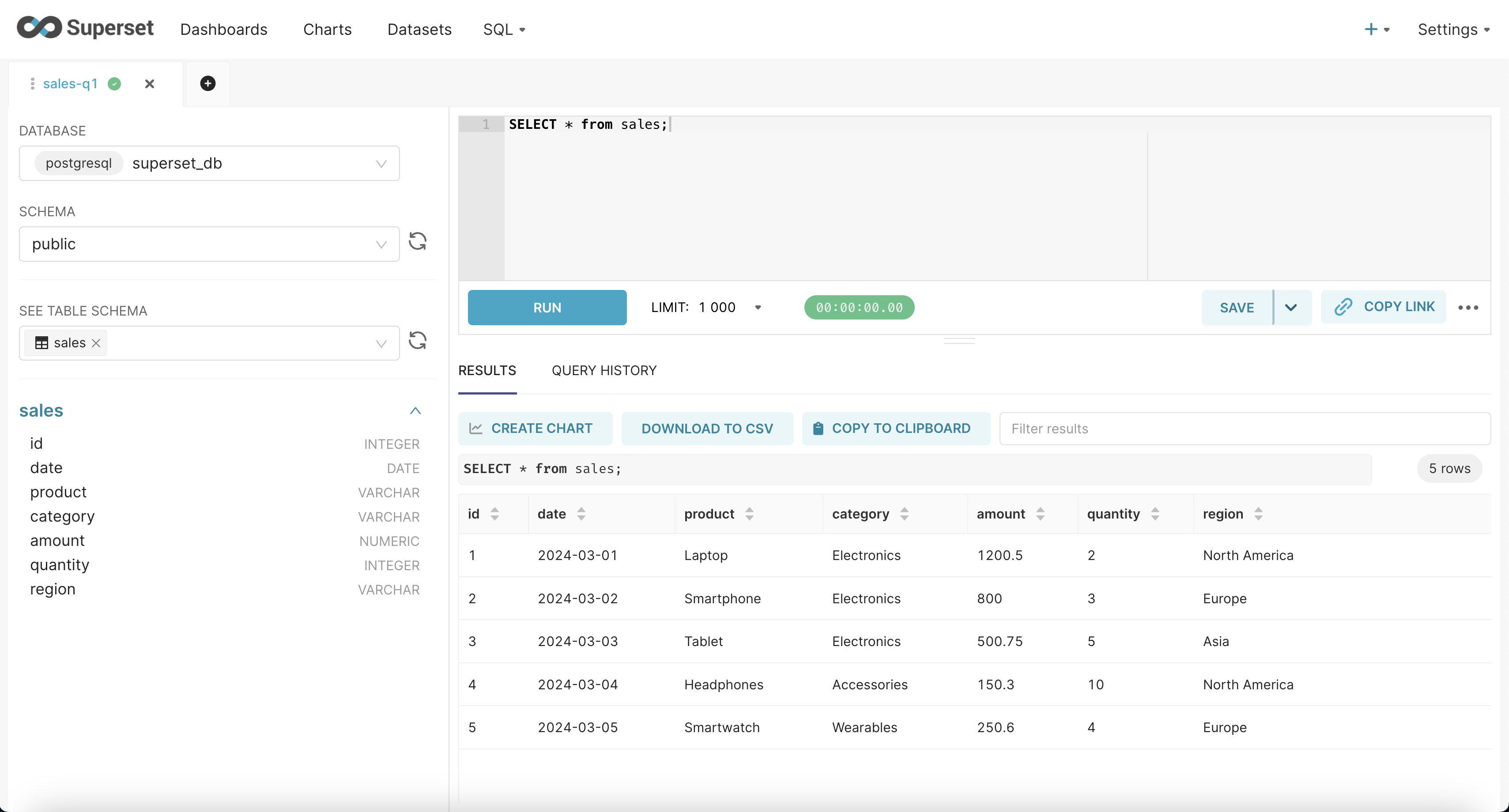Refresh the schema list
Screen dimensions: 1509x812
click(417, 241)
